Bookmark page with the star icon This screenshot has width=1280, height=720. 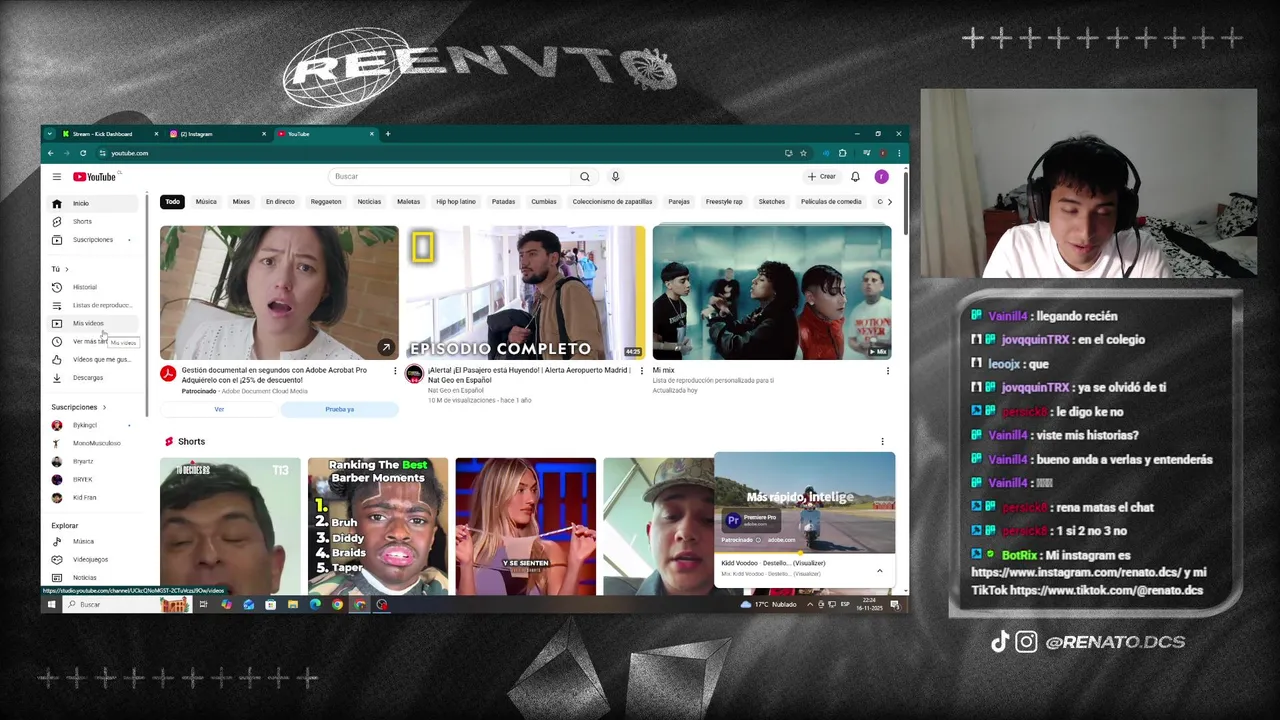[803, 153]
